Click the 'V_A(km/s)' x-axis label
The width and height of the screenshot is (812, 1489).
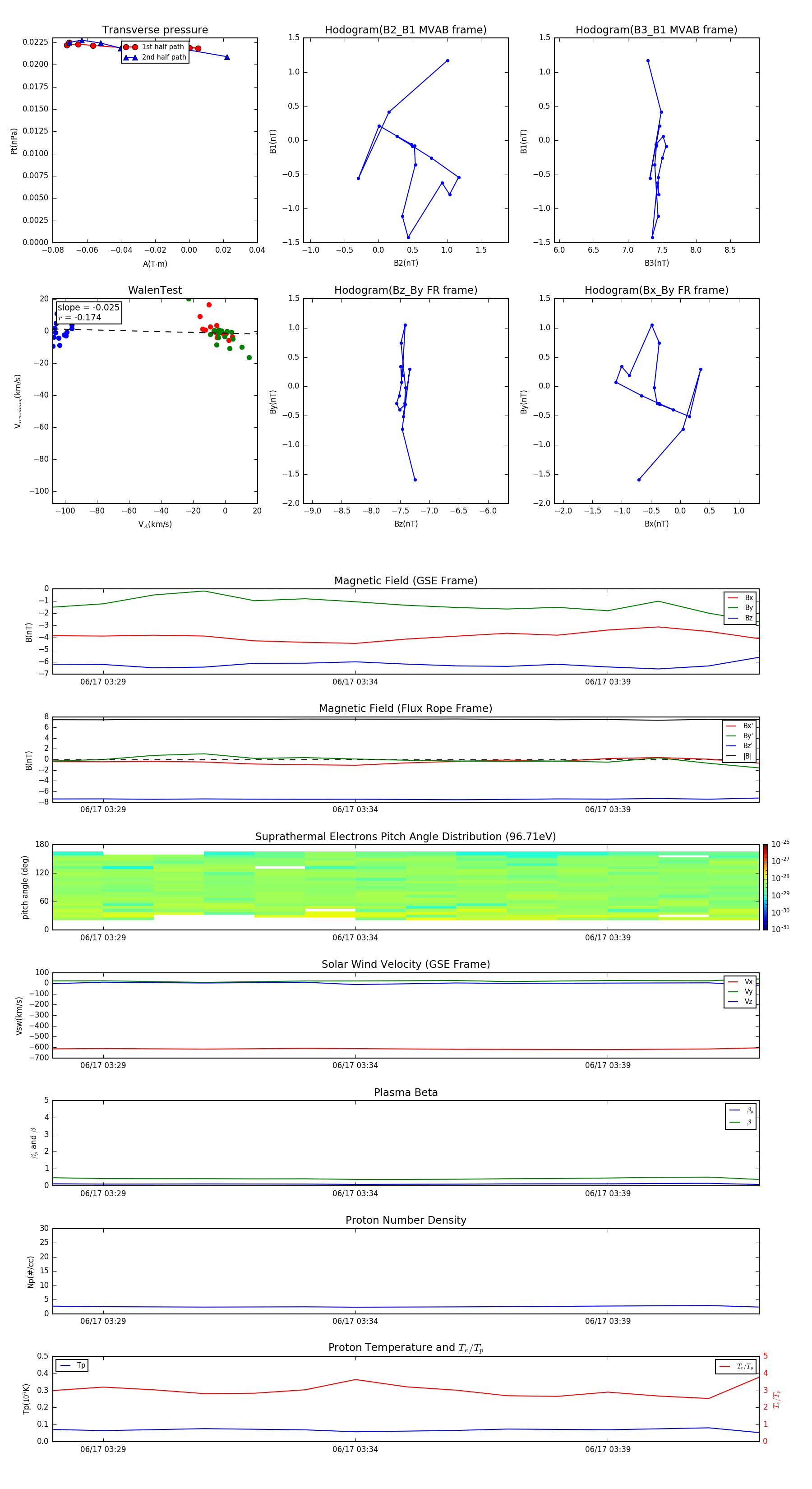[155, 524]
